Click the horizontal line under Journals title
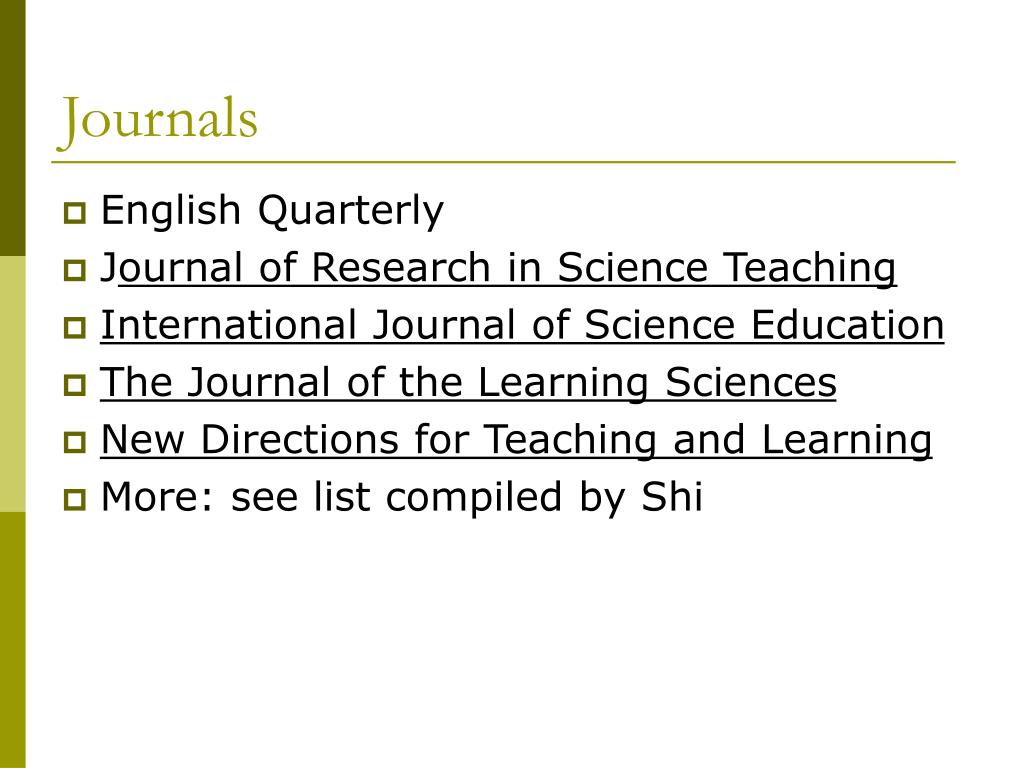The width and height of the screenshot is (1024, 768). click(x=504, y=161)
